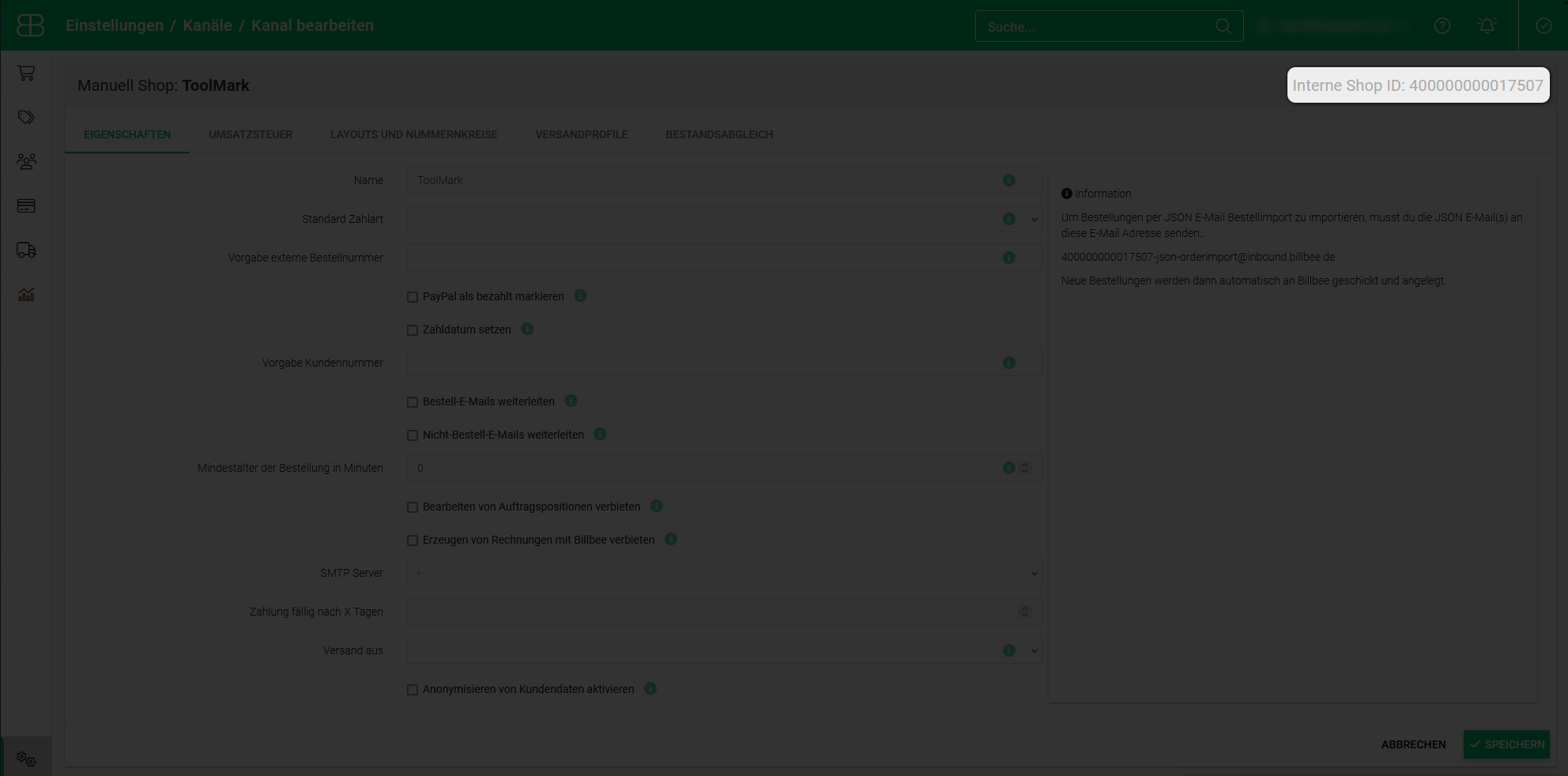The height and width of the screenshot is (776, 1568).
Task: Expand the Versand aus dropdown
Action: 1034,651
